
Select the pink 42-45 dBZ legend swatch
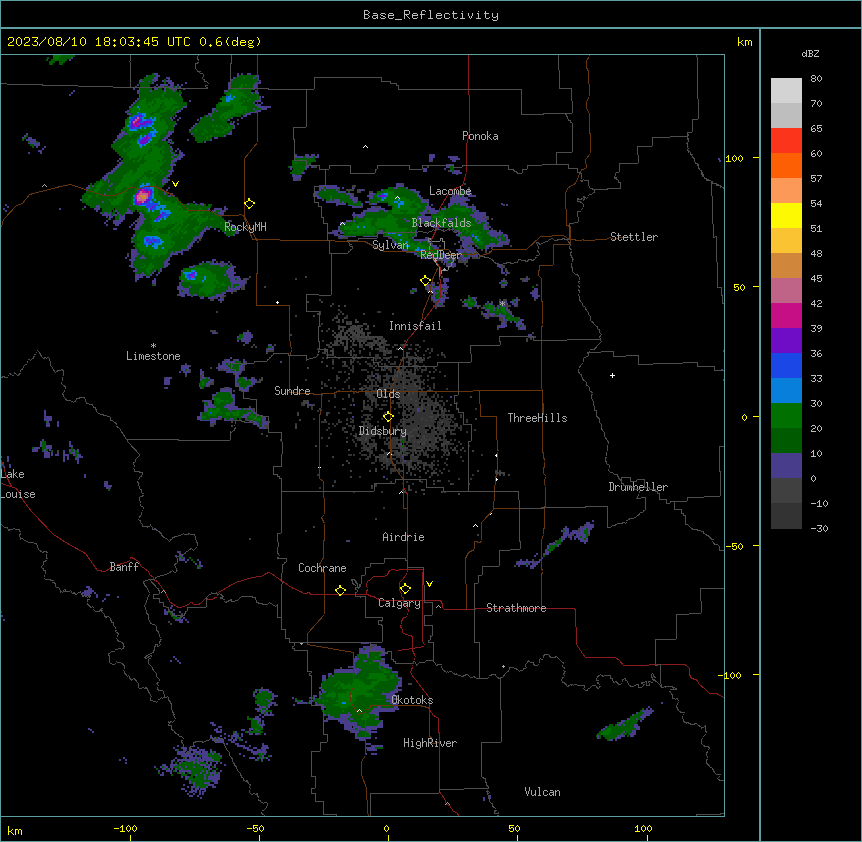click(x=786, y=290)
